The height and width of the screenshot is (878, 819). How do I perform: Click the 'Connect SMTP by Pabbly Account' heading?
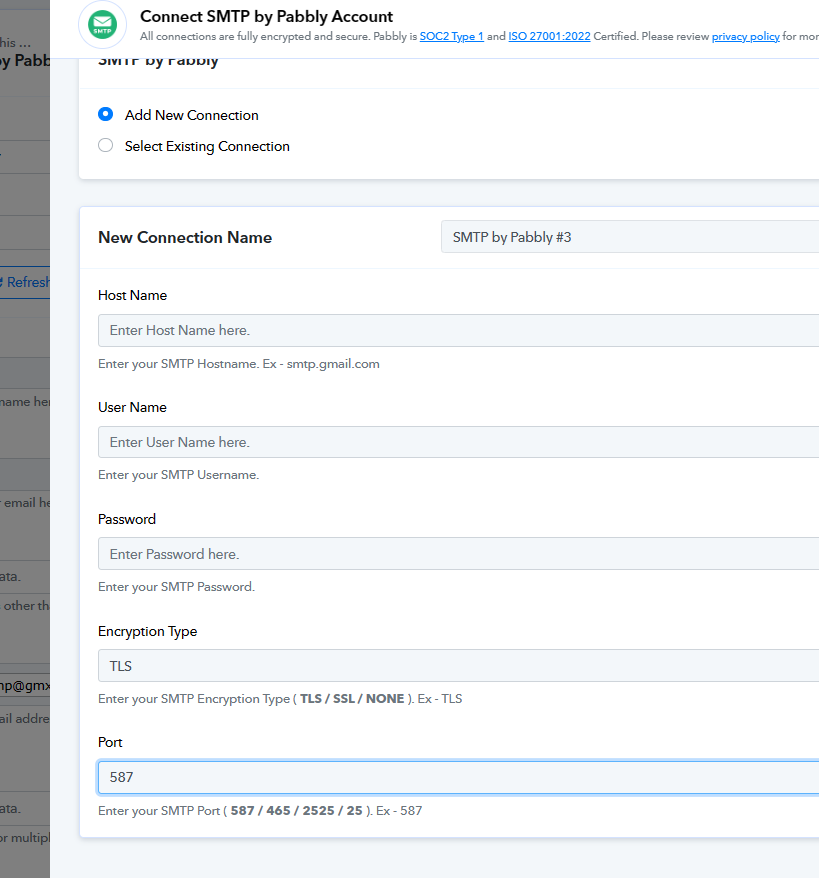pos(266,16)
